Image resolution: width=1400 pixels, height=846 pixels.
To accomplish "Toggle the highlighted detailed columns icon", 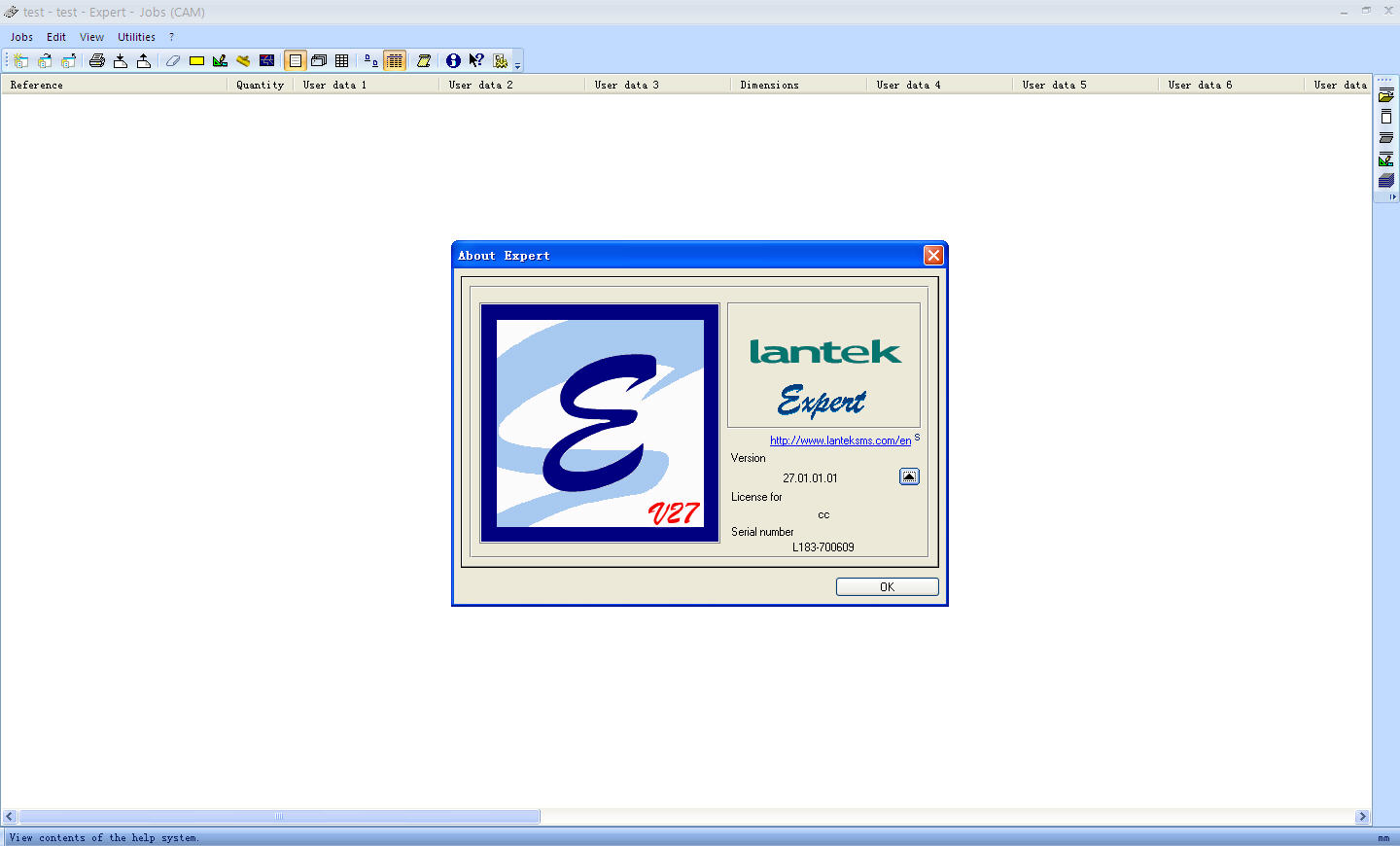I will coord(395,60).
